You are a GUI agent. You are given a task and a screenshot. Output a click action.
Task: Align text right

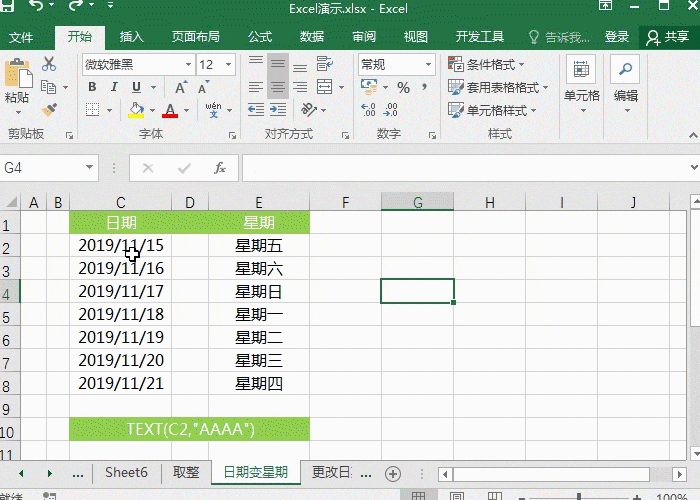(300, 87)
